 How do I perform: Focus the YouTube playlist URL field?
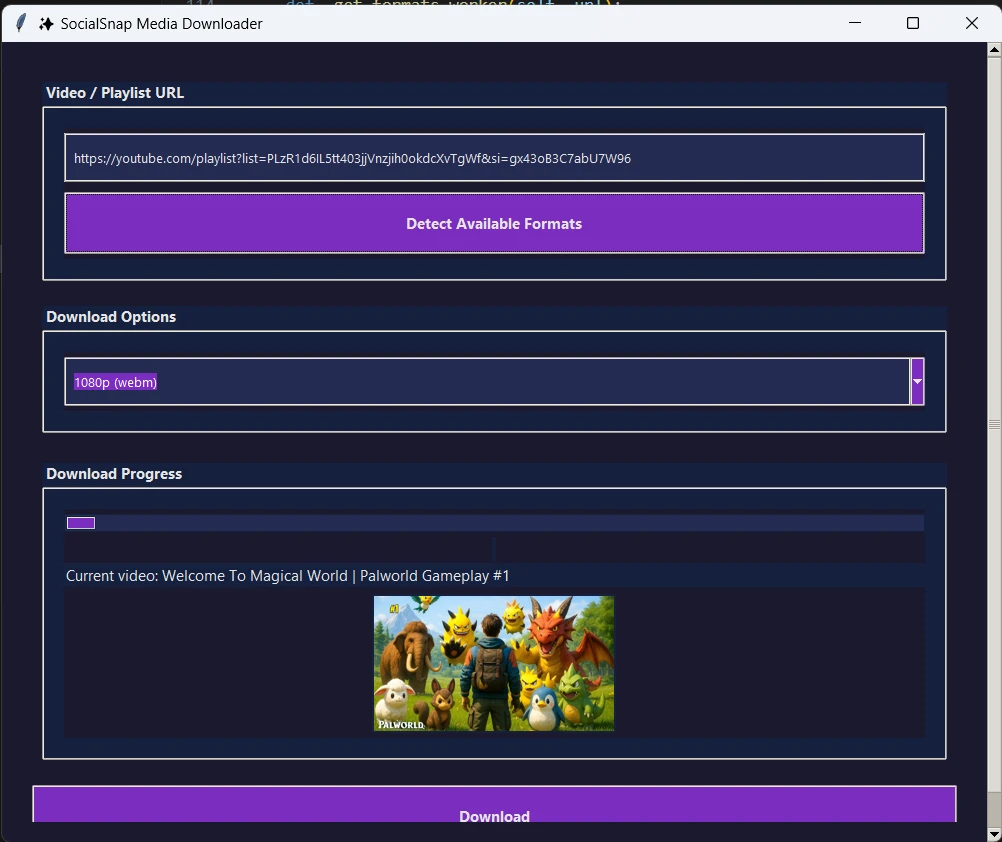494,158
